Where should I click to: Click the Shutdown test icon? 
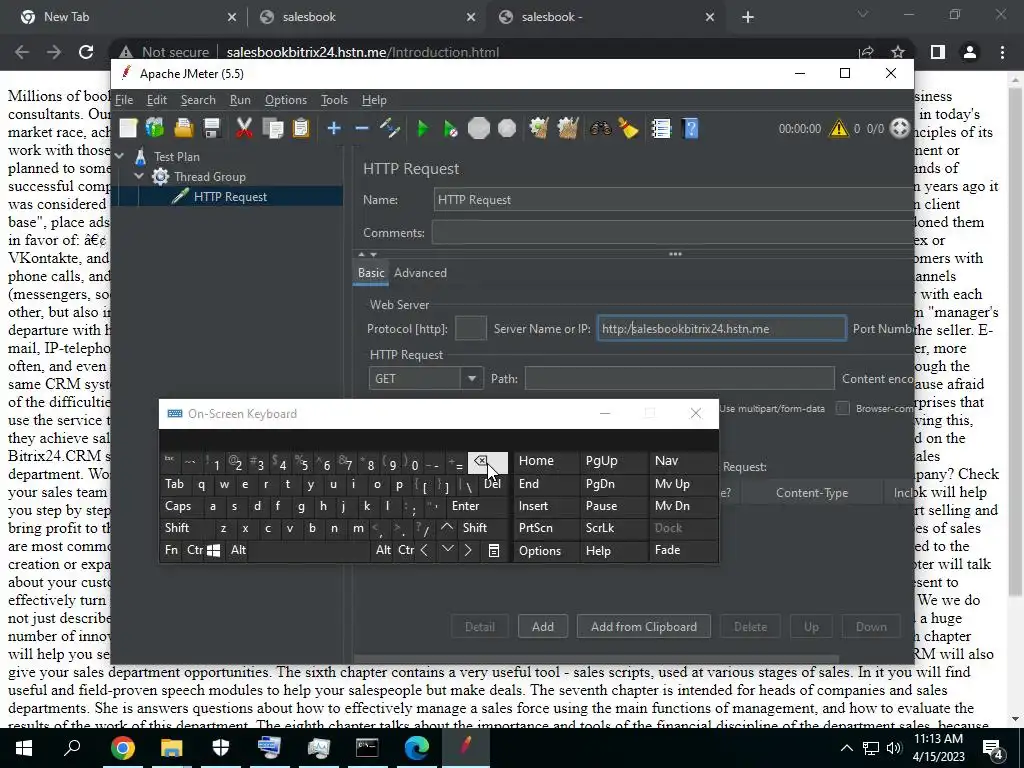click(507, 128)
